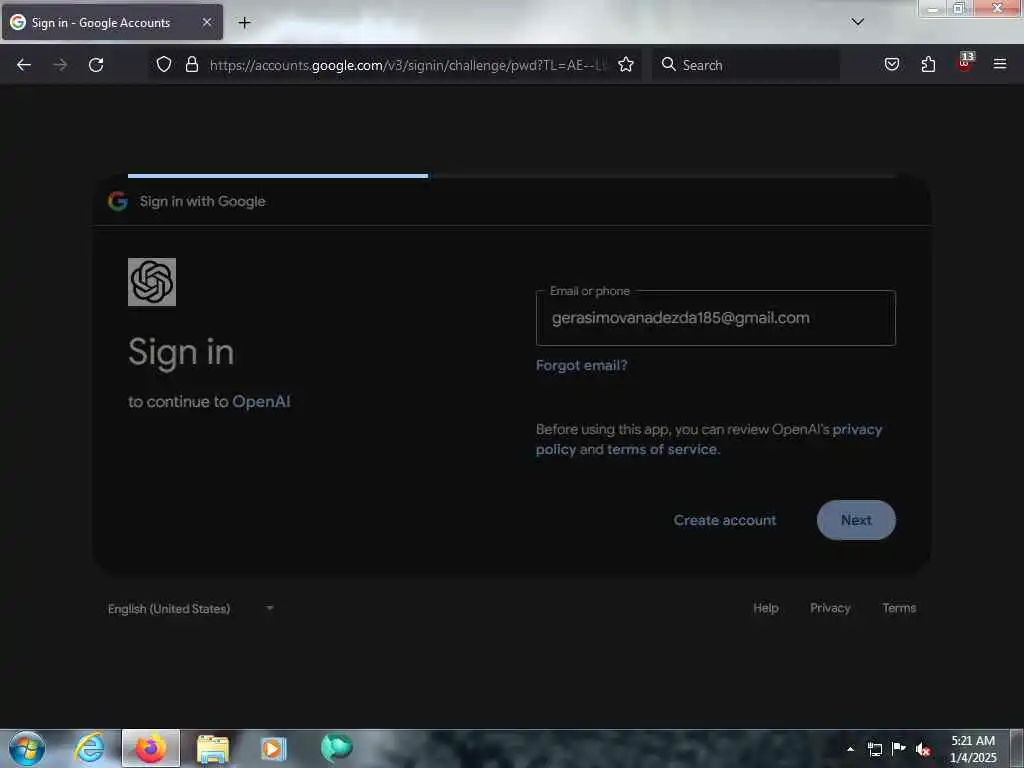This screenshot has height=768, width=1024.
Task: Open a new tab with plus button
Action: tap(244, 23)
